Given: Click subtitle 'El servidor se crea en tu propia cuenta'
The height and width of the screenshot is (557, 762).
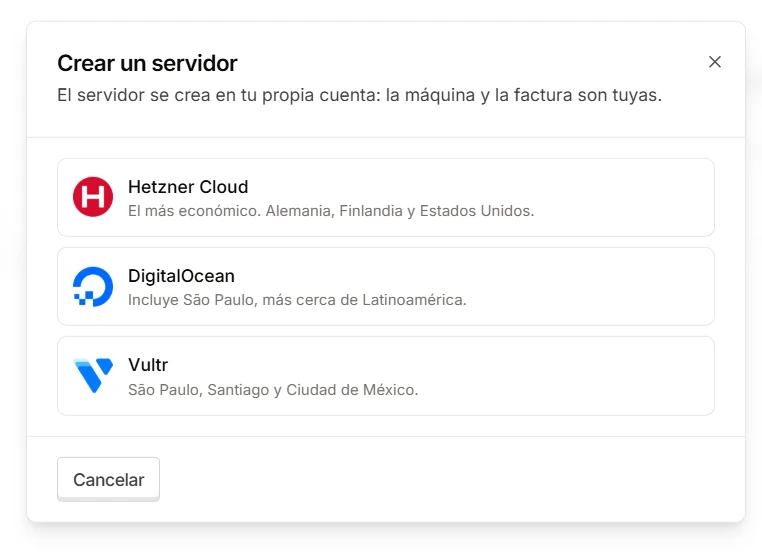Looking at the screenshot, I should tap(360, 95).
